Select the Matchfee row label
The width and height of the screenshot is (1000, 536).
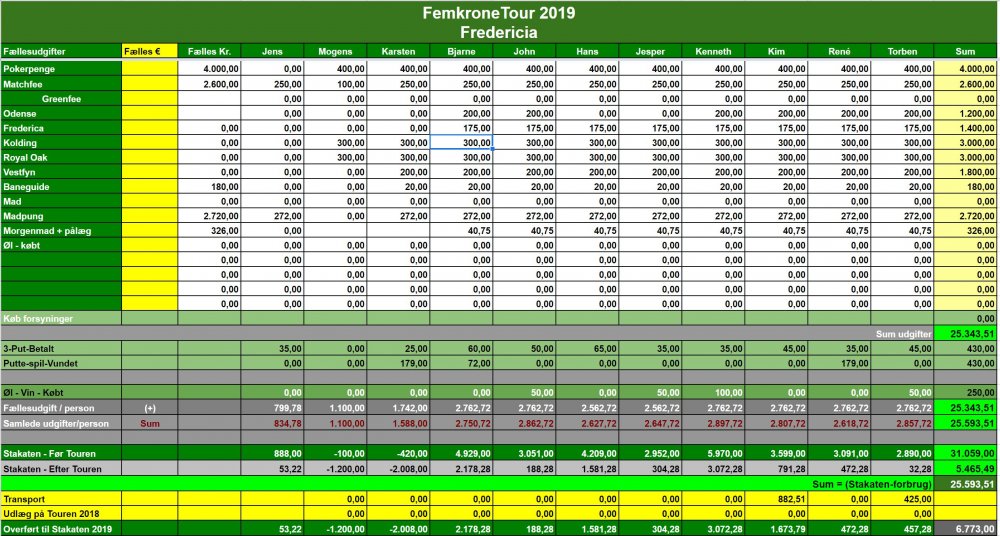[61, 84]
